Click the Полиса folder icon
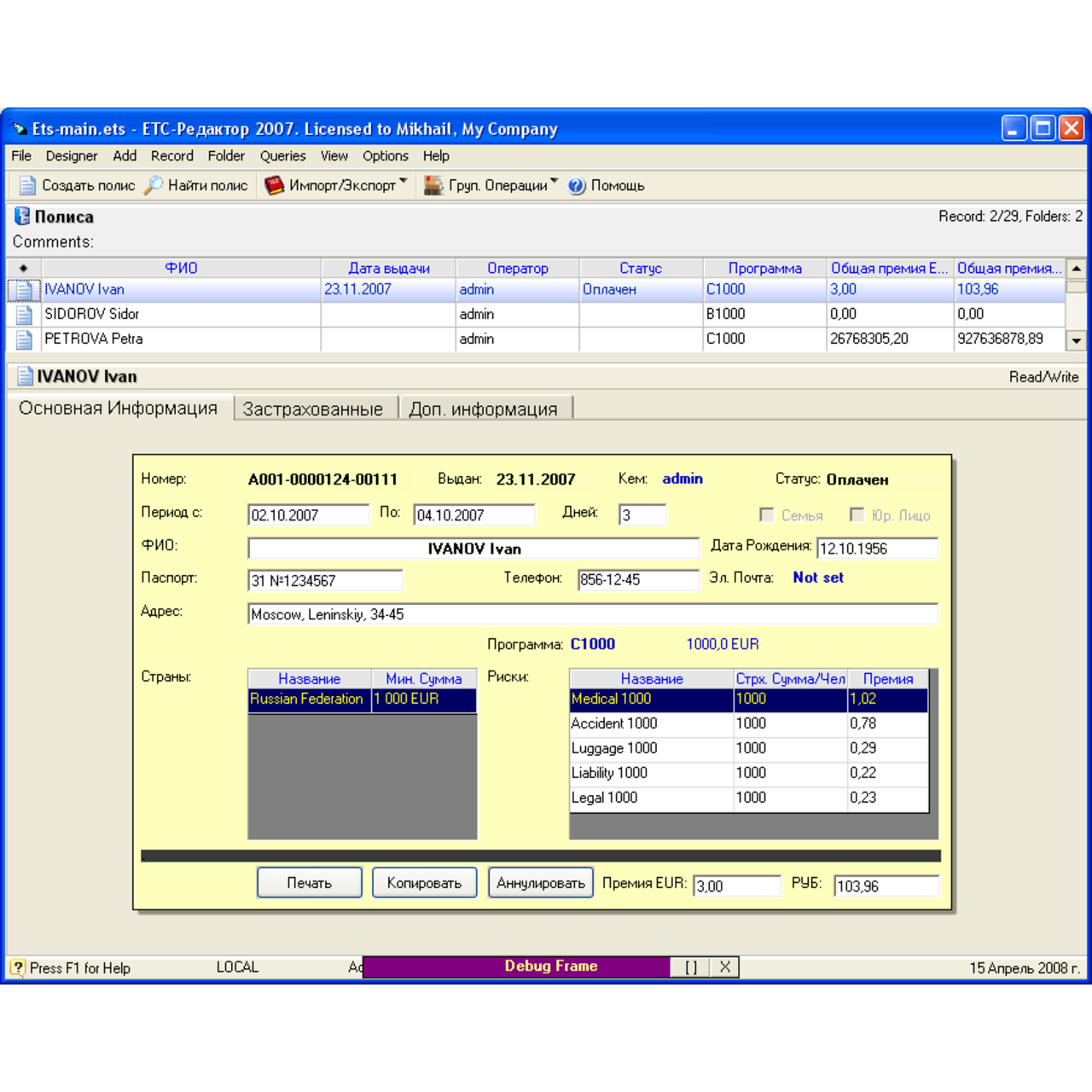 [x=22, y=216]
